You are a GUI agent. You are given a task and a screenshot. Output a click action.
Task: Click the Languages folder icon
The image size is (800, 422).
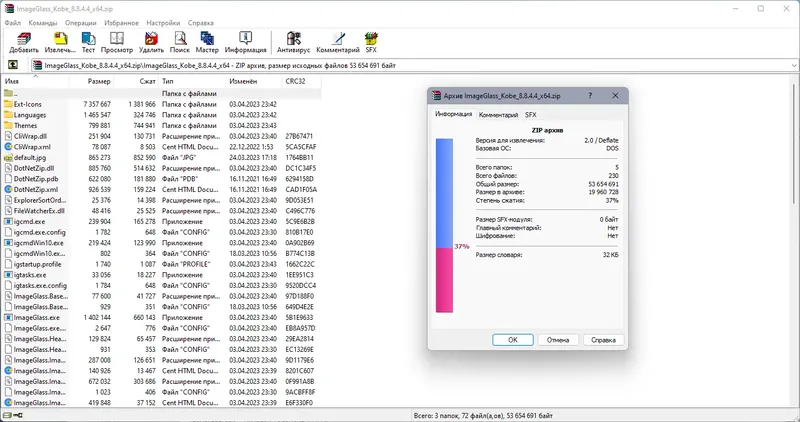tap(8, 115)
